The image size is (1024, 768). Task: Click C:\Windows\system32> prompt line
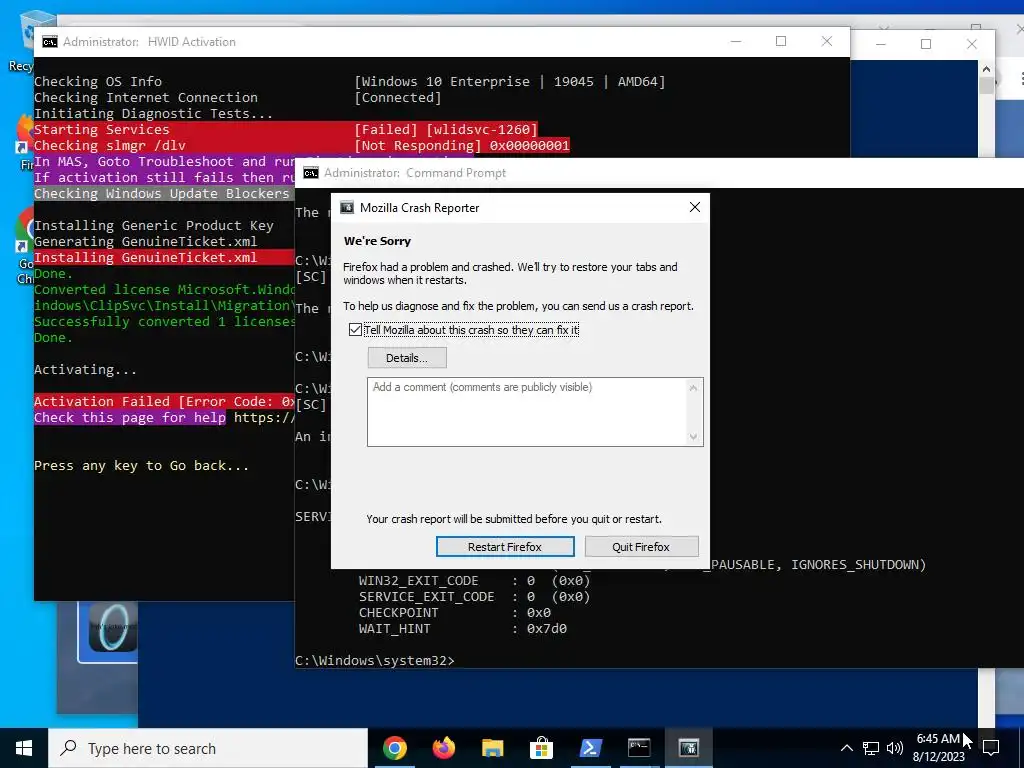coord(375,660)
